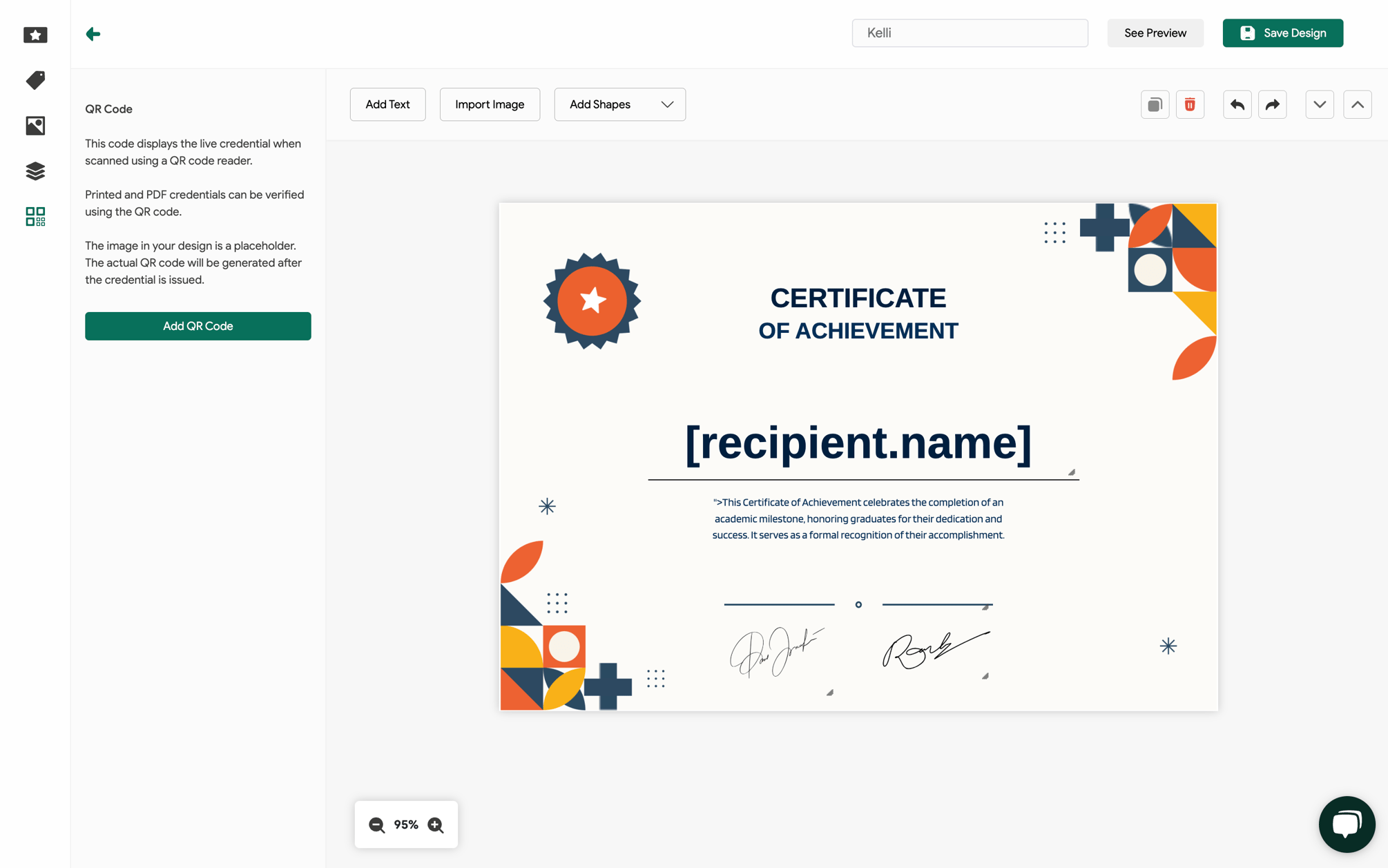1388x868 pixels.
Task: Click the Import Image button
Action: (x=490, y=104)
